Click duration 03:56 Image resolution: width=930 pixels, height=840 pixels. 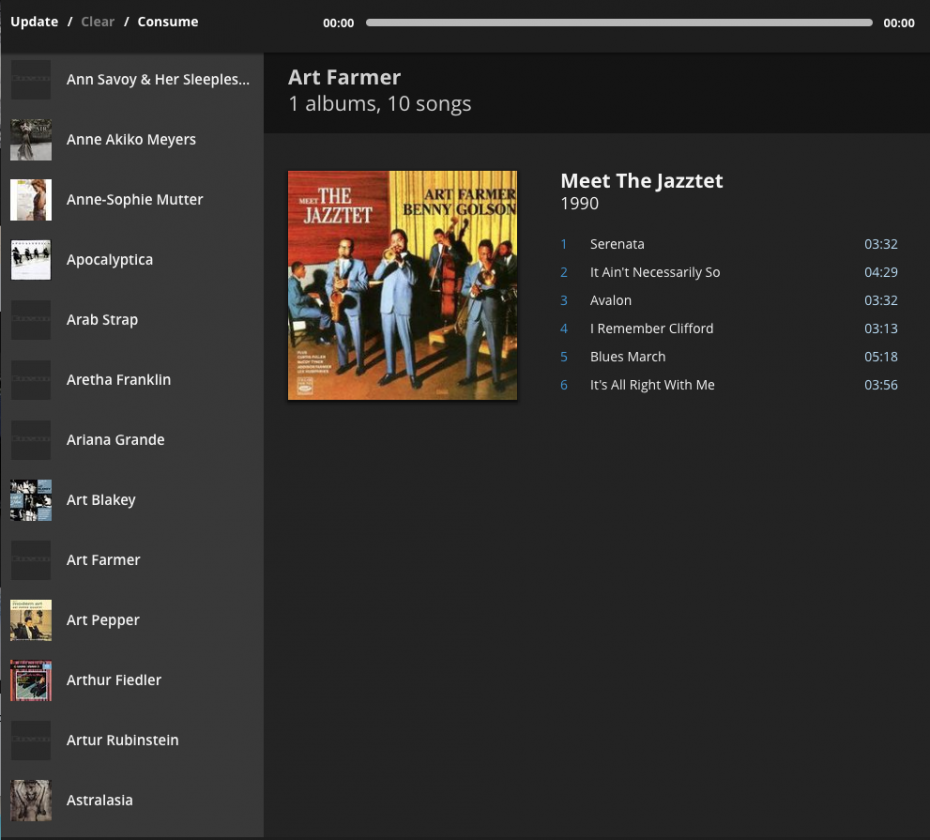881,385
